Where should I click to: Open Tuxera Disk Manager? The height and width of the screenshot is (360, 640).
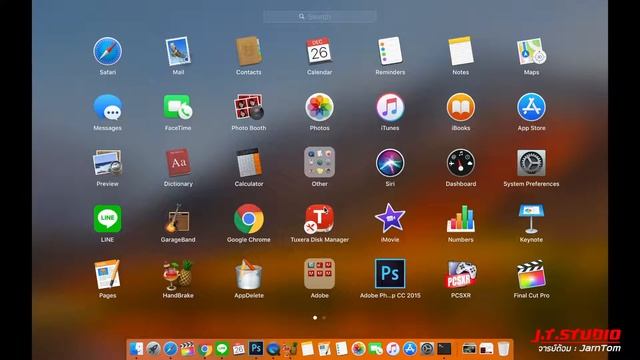tap(319, 219)
